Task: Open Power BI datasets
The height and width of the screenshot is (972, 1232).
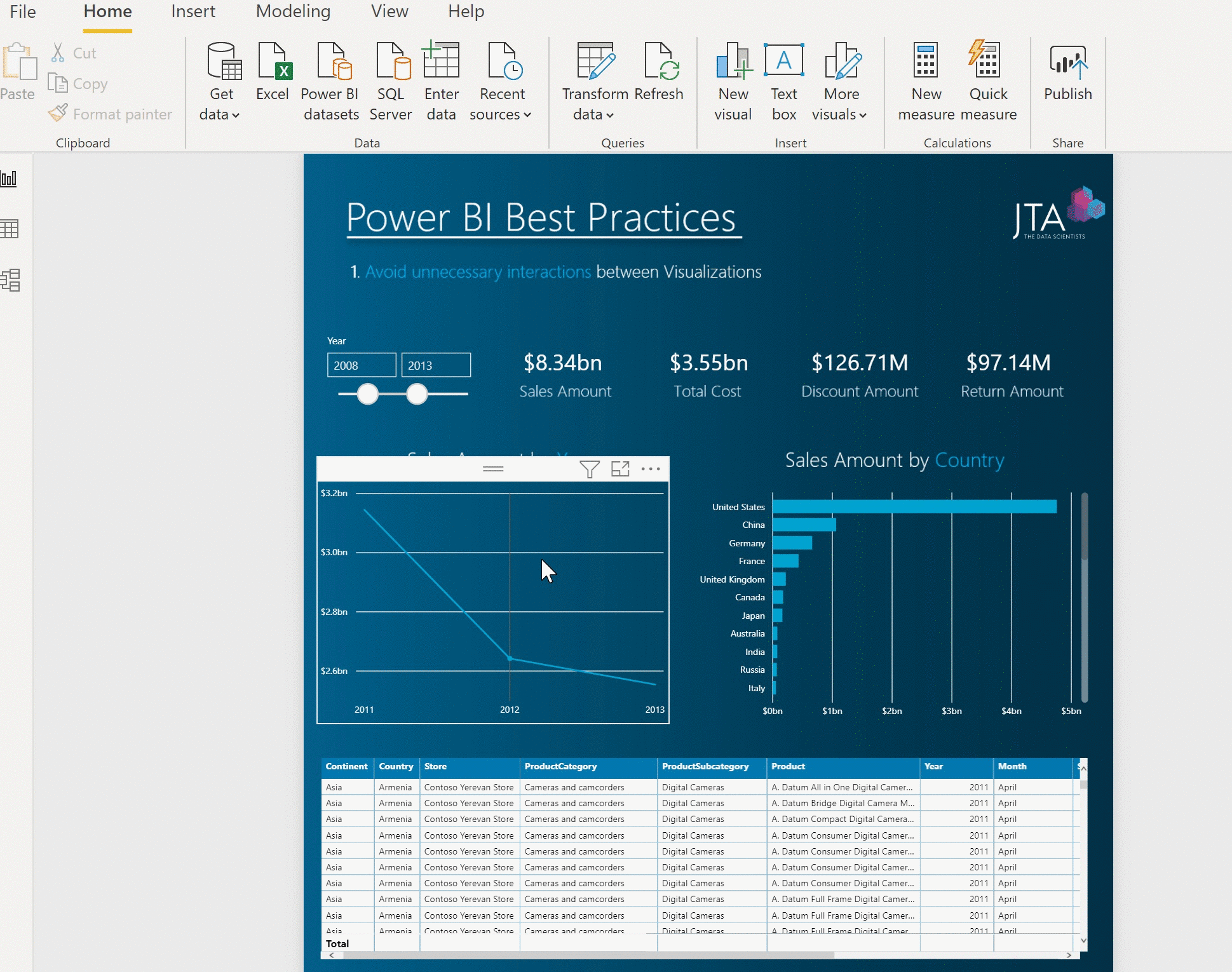Action: [330, 81]
